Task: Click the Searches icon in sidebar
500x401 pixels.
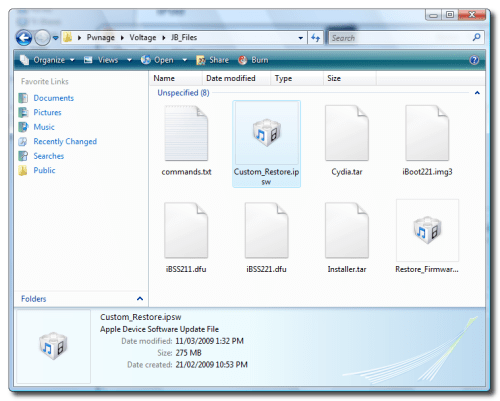Action: tap(23, 156)
